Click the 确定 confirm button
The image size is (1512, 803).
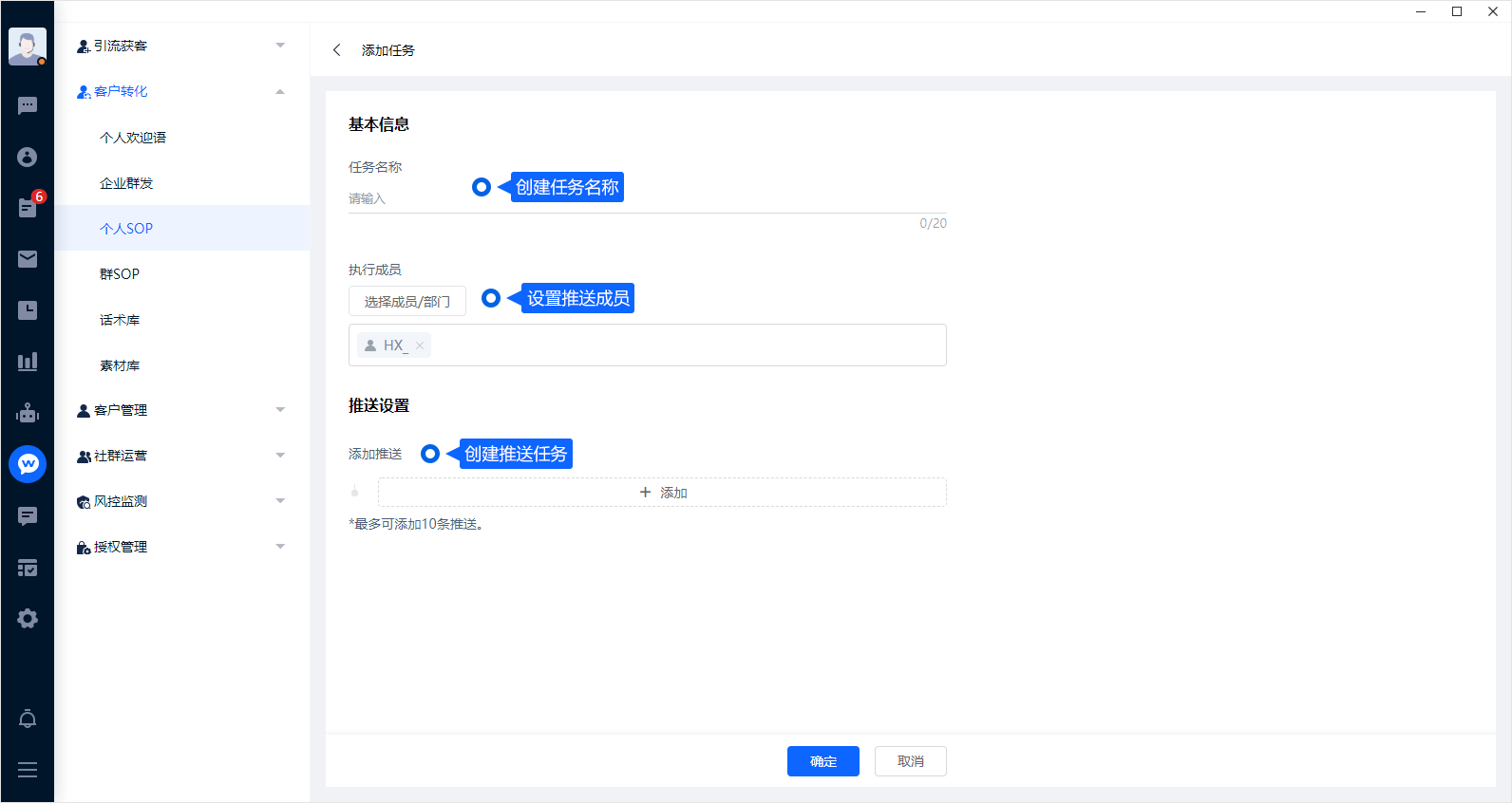pyautogui.click(x=822, y=761)
